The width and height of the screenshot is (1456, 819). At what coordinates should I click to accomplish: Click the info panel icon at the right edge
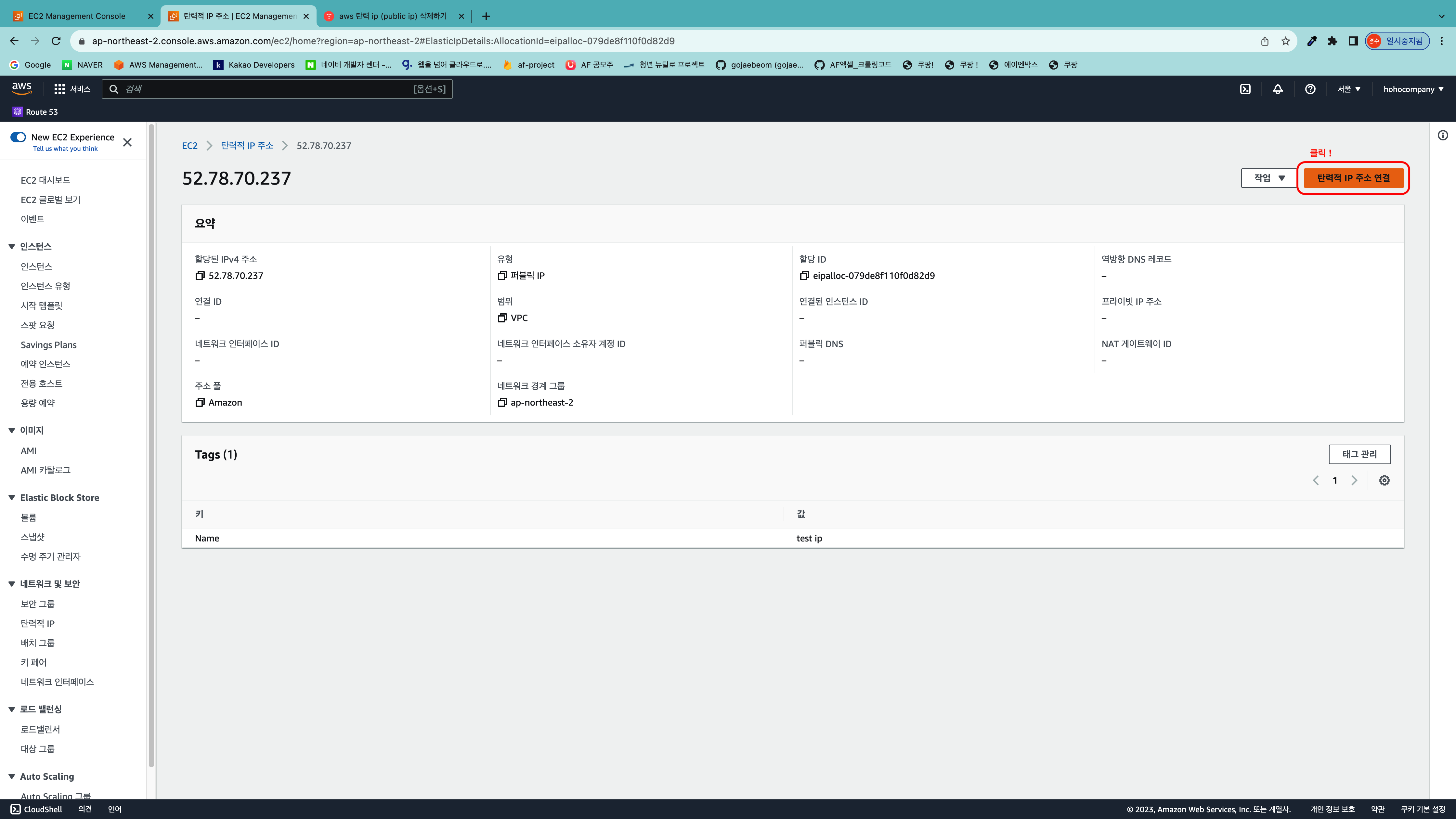coord(1443,135)
